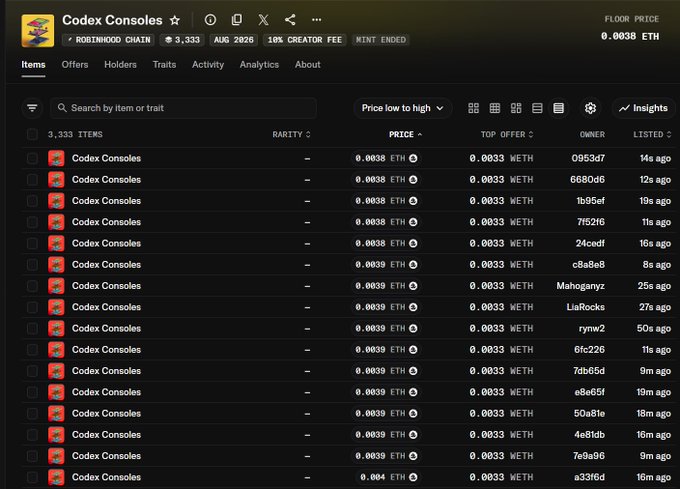The height and width of the screenshot is (489, 680).
Task: Open the collection info icon
Action: point(210,20)
